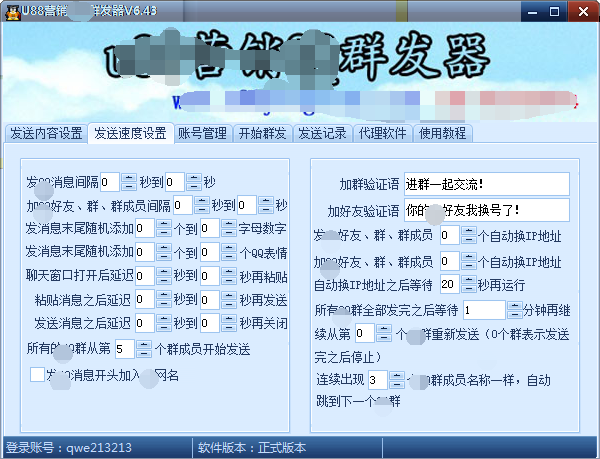Click second field of 群成员间隔 row

(247, 205)
